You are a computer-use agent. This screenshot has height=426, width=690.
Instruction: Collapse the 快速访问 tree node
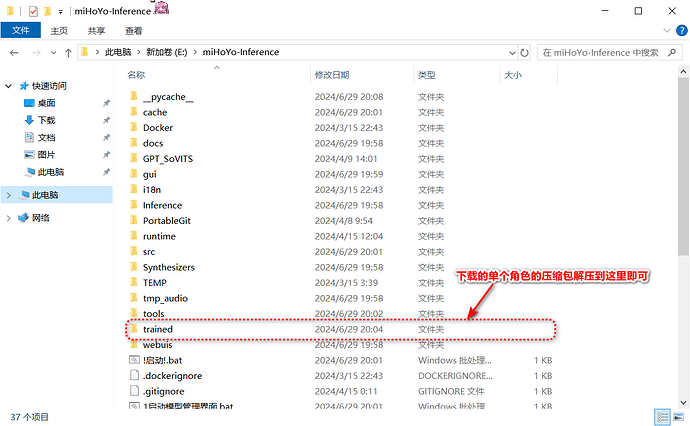[8, 86]
